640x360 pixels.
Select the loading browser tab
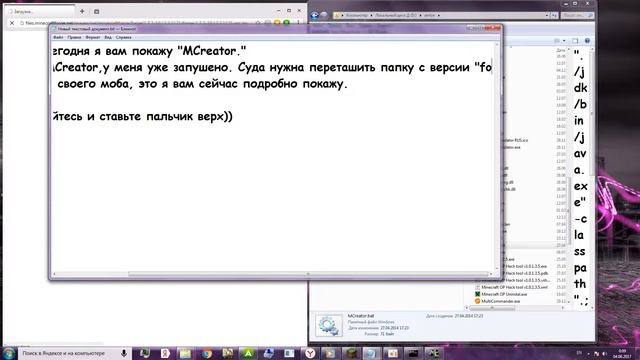pyautogui.click(x=39, y=11)
